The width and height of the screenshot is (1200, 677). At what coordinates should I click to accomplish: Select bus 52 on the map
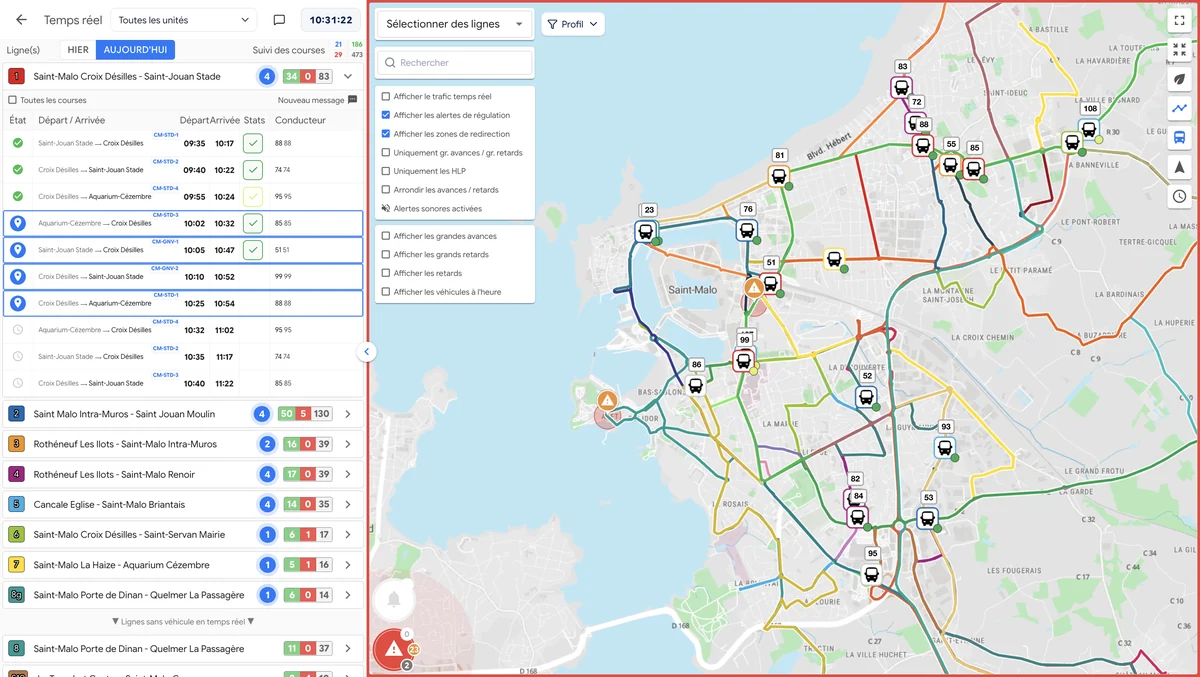point(866,397)
